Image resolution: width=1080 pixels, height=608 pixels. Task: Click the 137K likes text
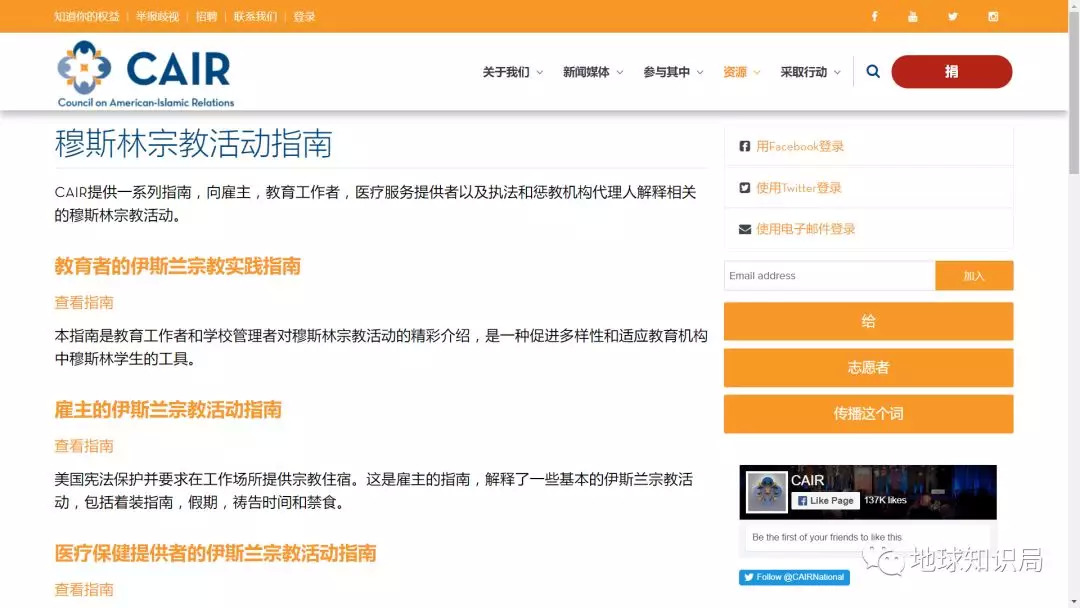[885, 501]
